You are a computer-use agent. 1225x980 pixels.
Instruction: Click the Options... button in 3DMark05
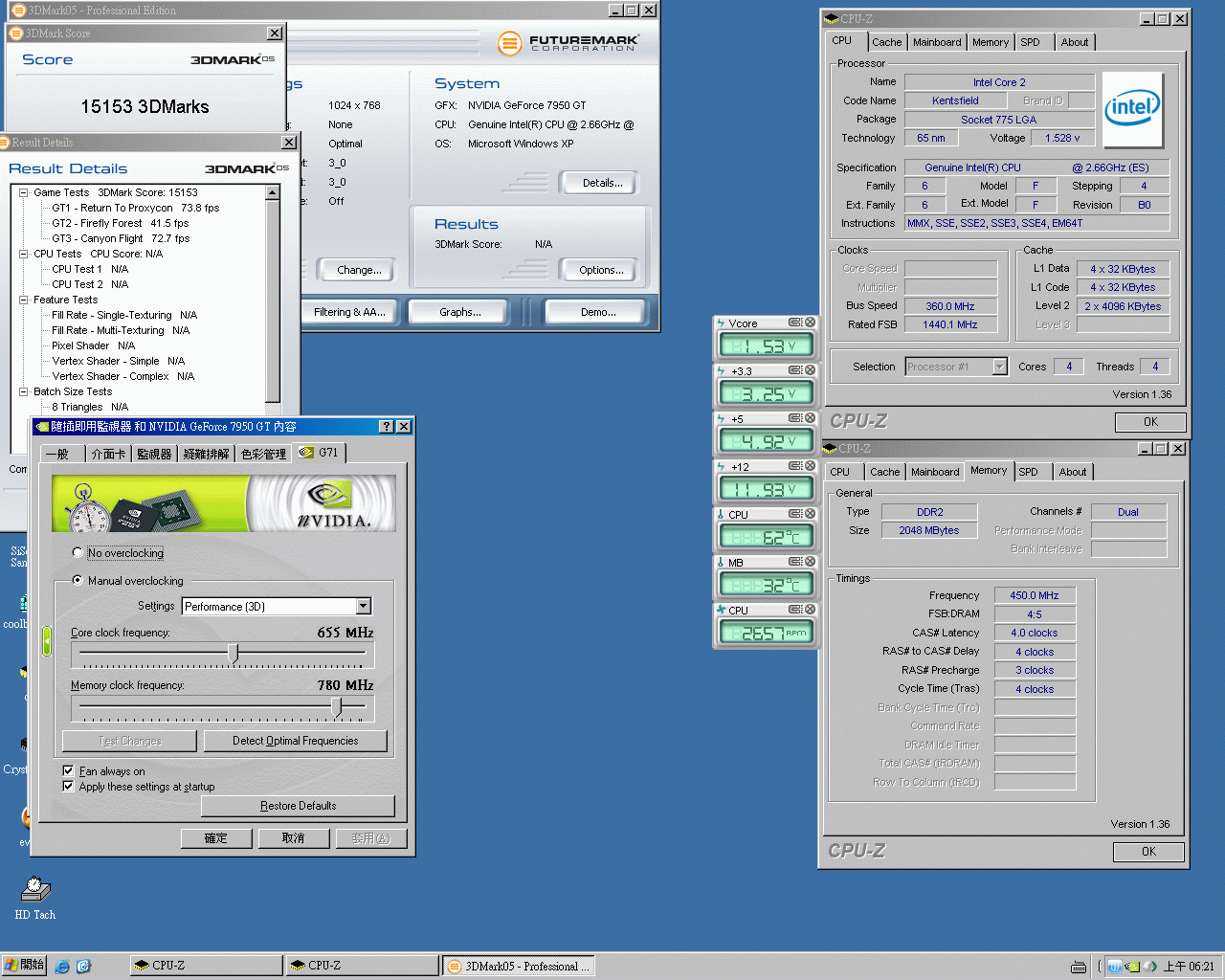coord(601,270)
